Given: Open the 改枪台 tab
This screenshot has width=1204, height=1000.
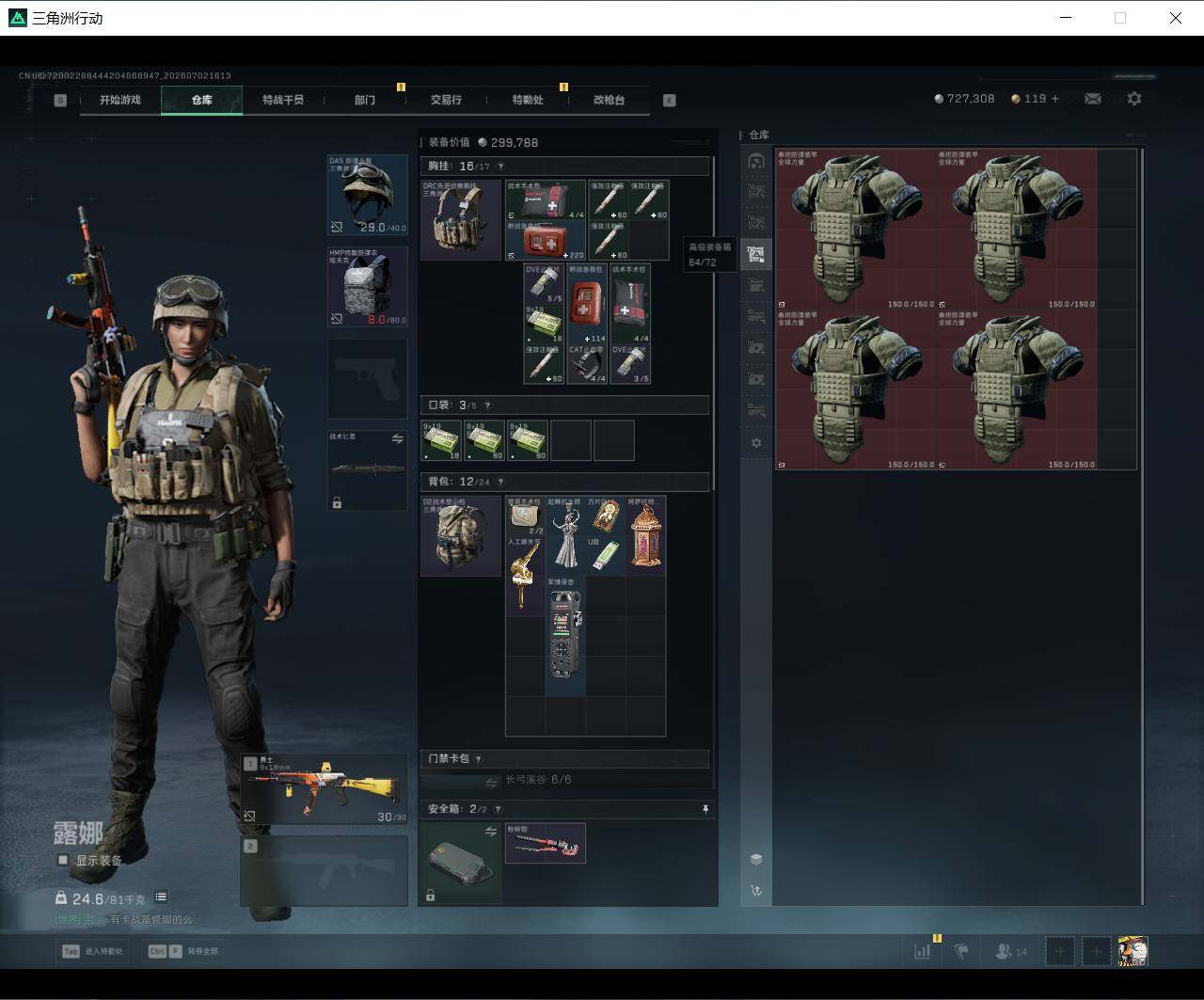Looking at the screenshot, I should 609,100.
